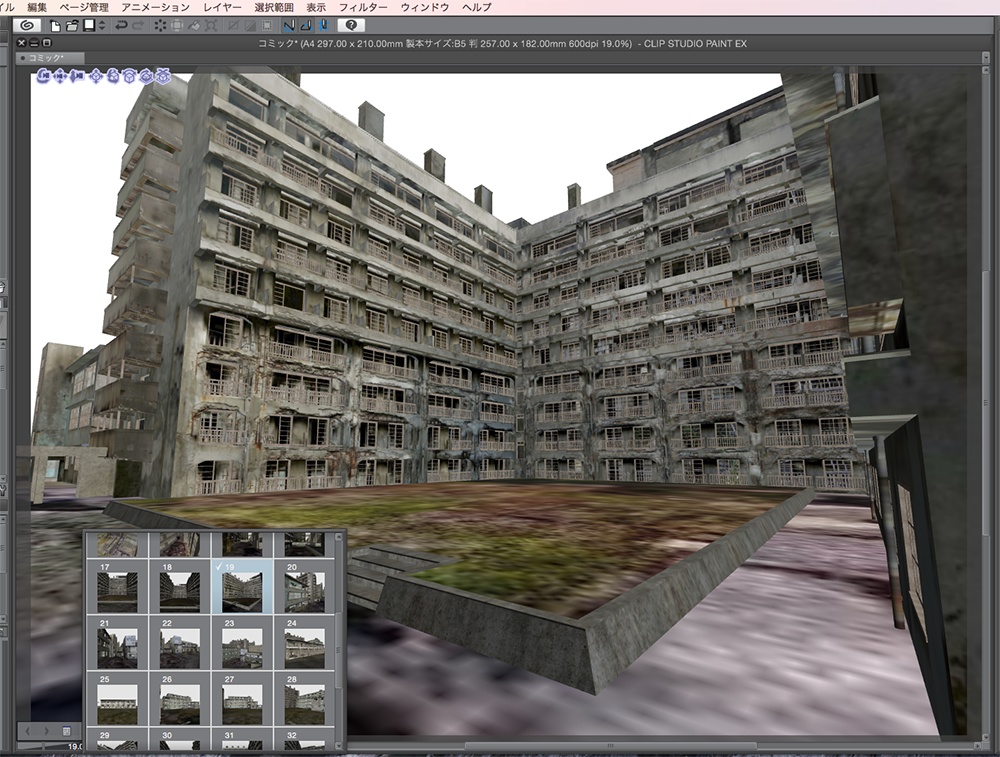The height and width of the screenshot is (757, 1000).
Task: Open the 編集 menu
Action: (37, 7)
